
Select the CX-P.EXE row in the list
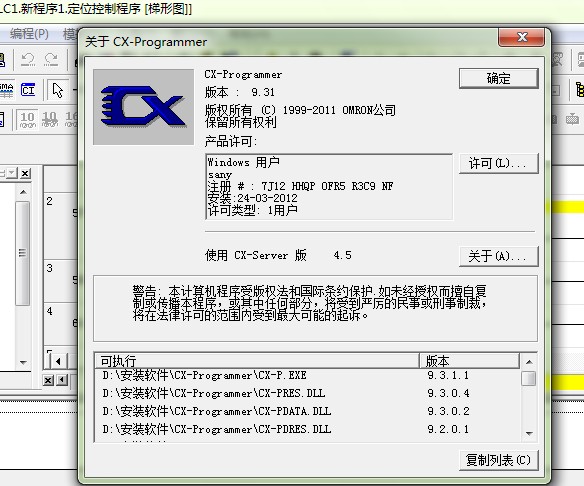point(307,375)
